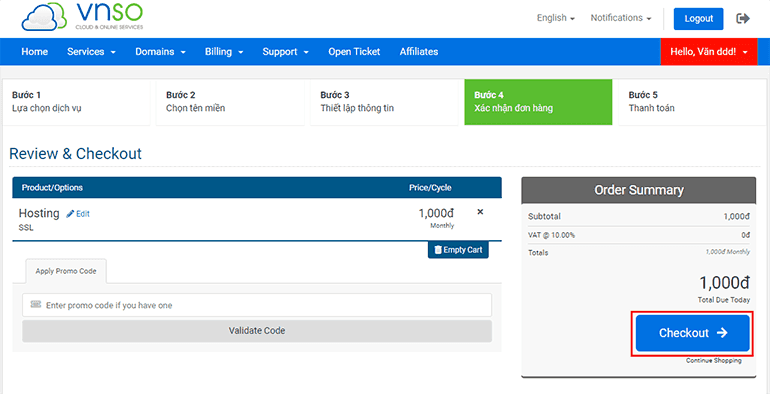Click the Totals label in summary
The image size is (770, 394).
538,253
